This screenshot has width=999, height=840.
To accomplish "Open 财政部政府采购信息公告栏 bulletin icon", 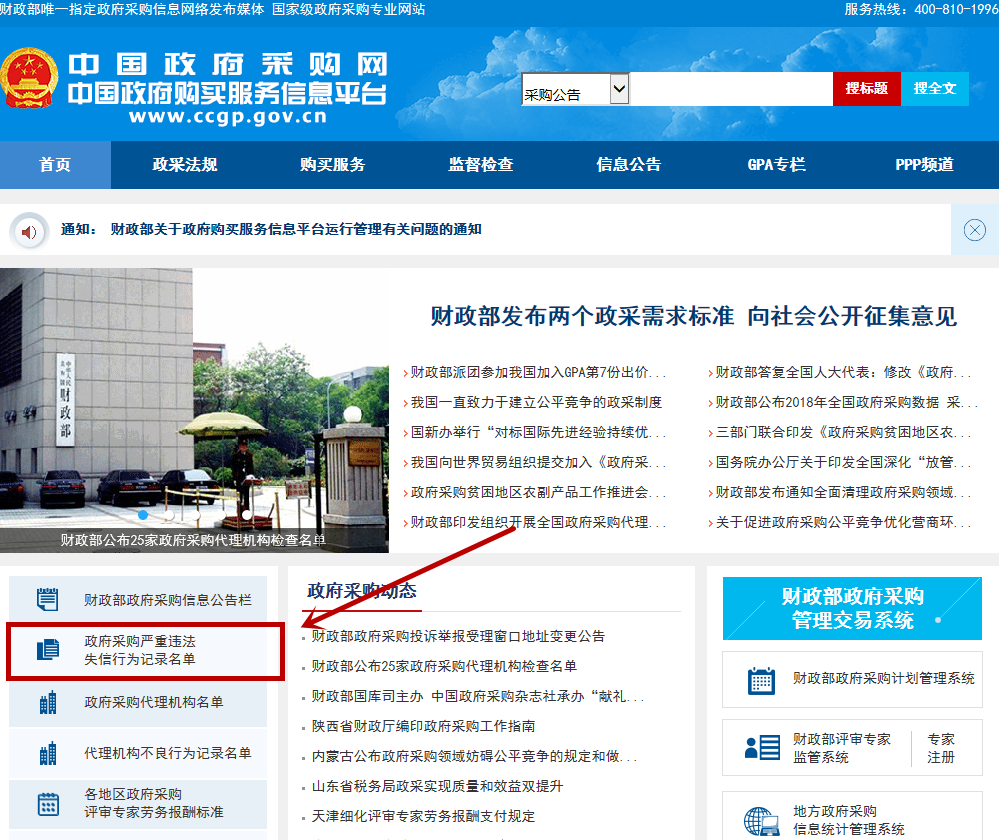I will point(47,600).
